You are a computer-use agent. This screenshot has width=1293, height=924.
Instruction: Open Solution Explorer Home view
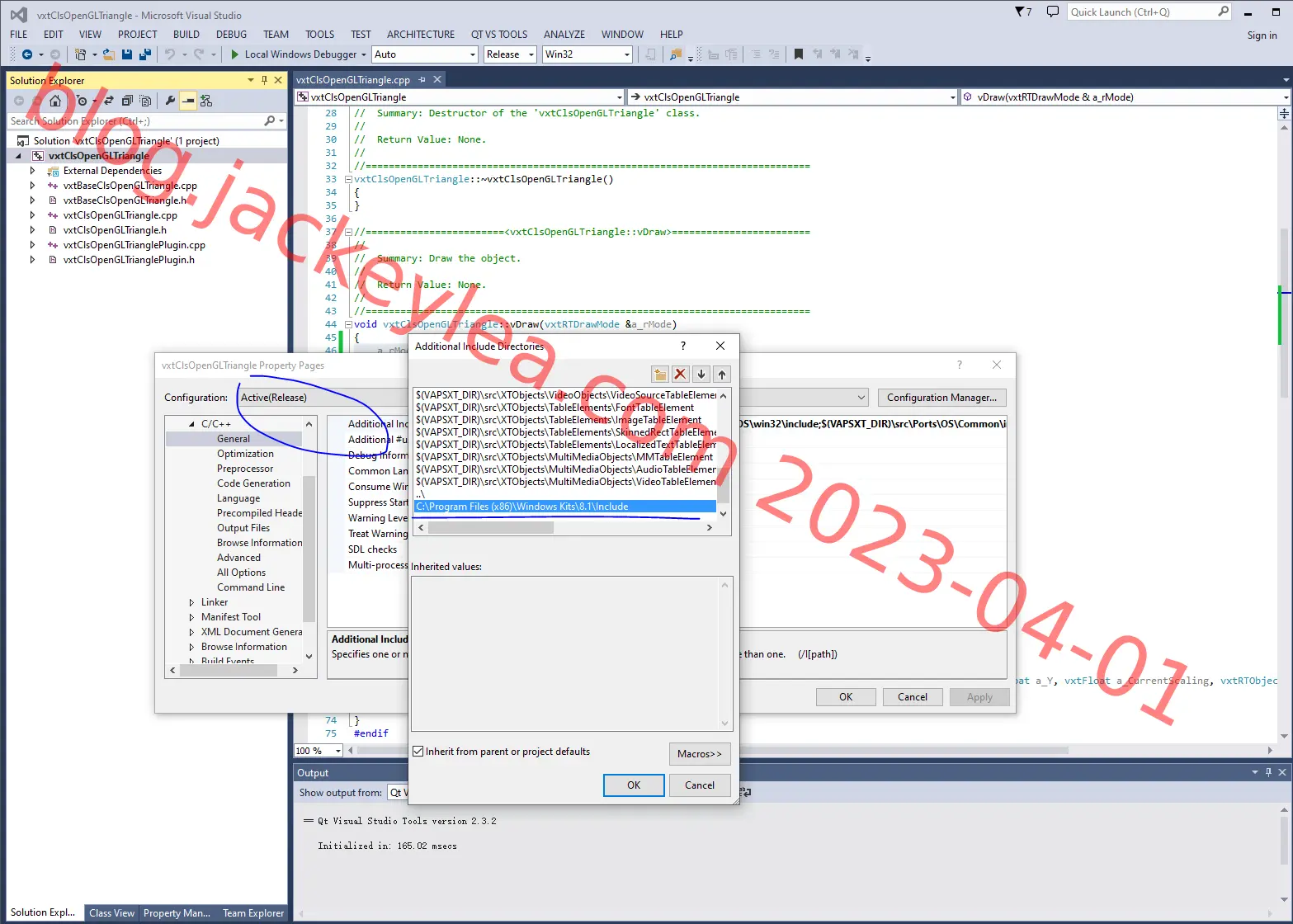click(x=55, y=101)
